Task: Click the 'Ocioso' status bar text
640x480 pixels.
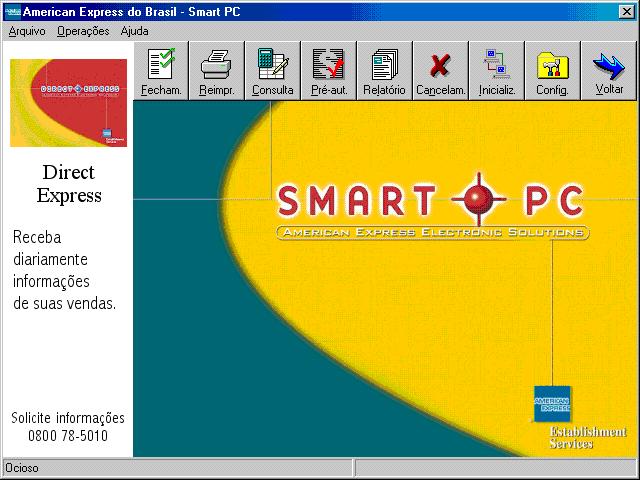Action: (22, 468)
